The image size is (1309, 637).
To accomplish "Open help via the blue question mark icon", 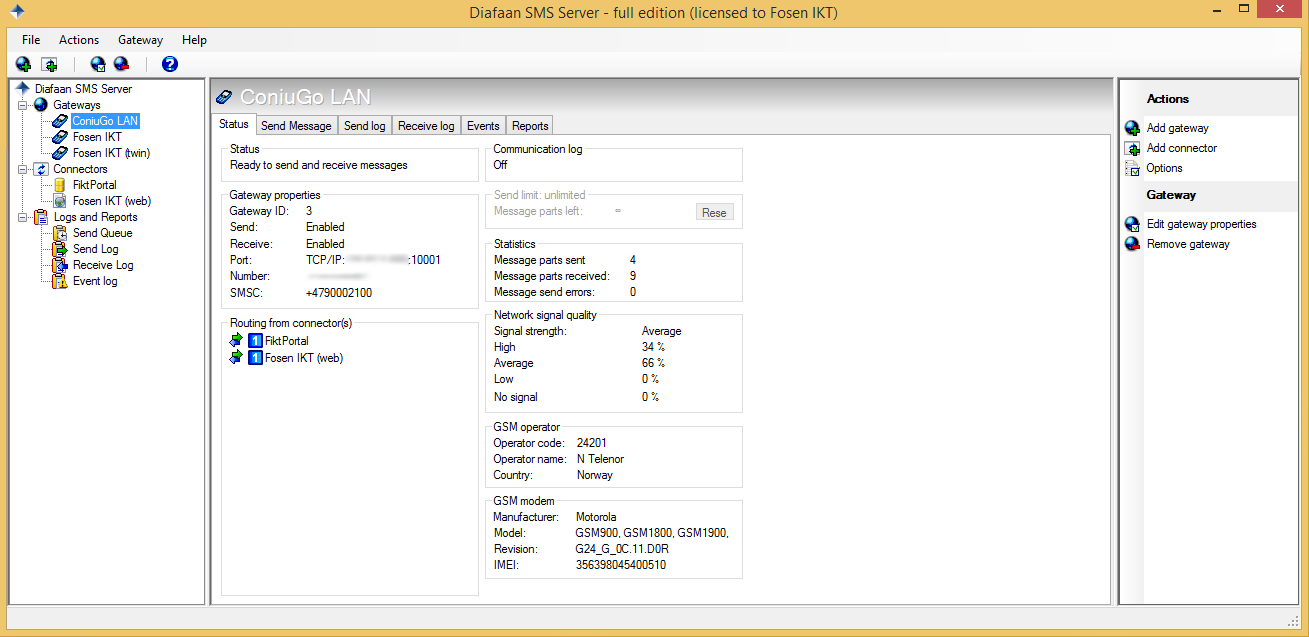I will coord(170,64).
